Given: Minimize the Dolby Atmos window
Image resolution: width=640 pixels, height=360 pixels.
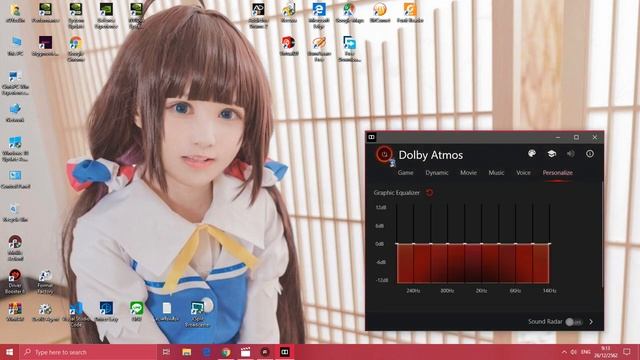Looking at the screenshot, I should click(558, 138).
